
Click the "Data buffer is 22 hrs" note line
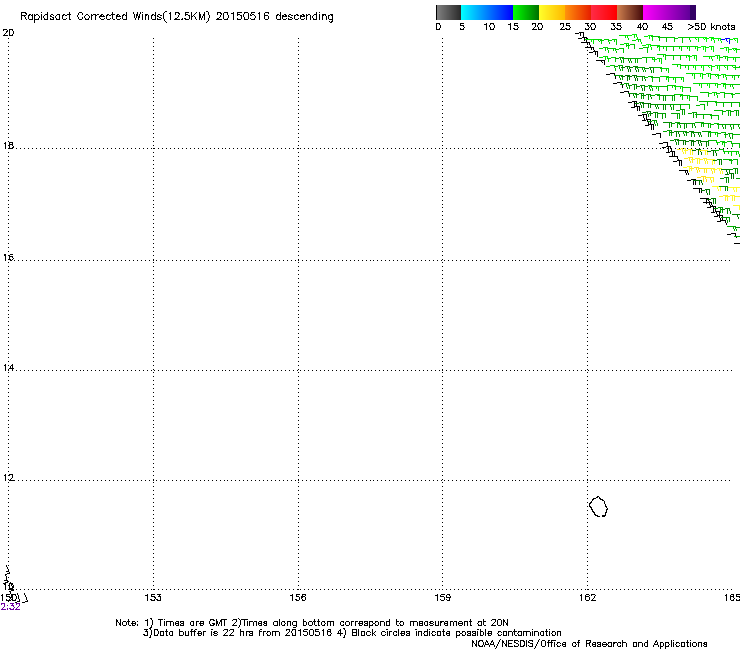pyautogui.click(x=352, y=633)
